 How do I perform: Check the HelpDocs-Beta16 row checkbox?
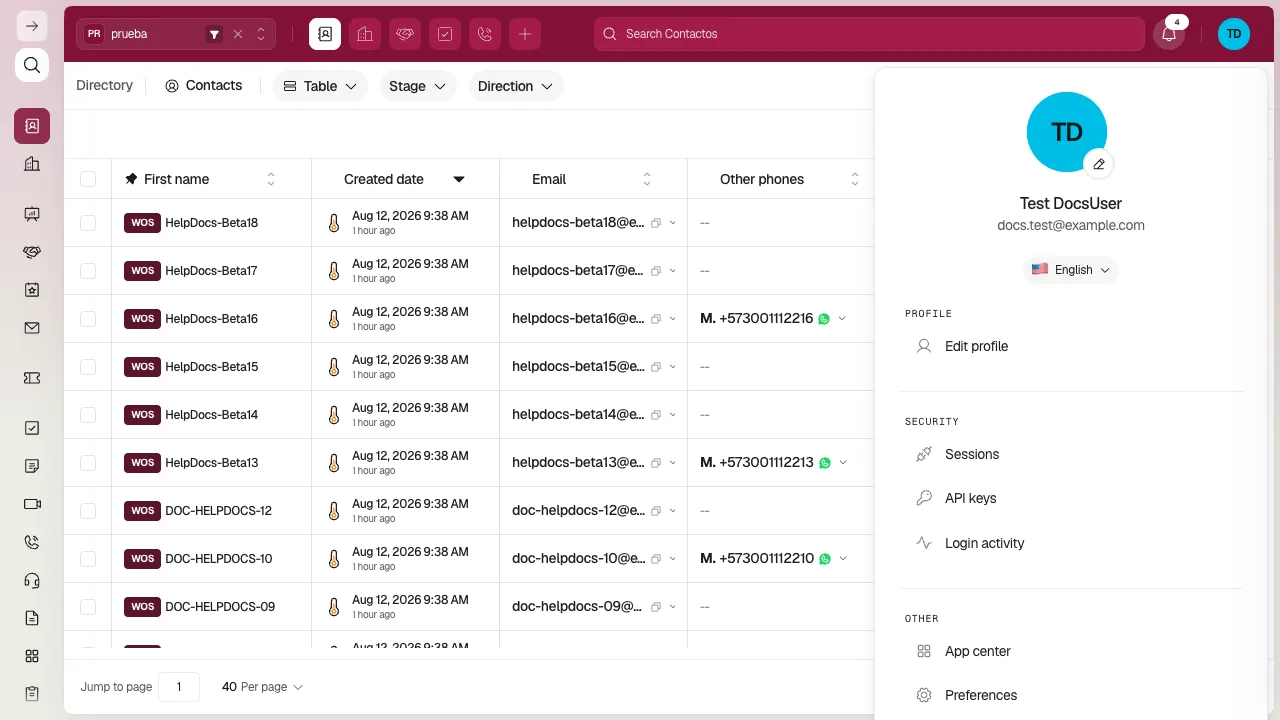pos(88,319)
